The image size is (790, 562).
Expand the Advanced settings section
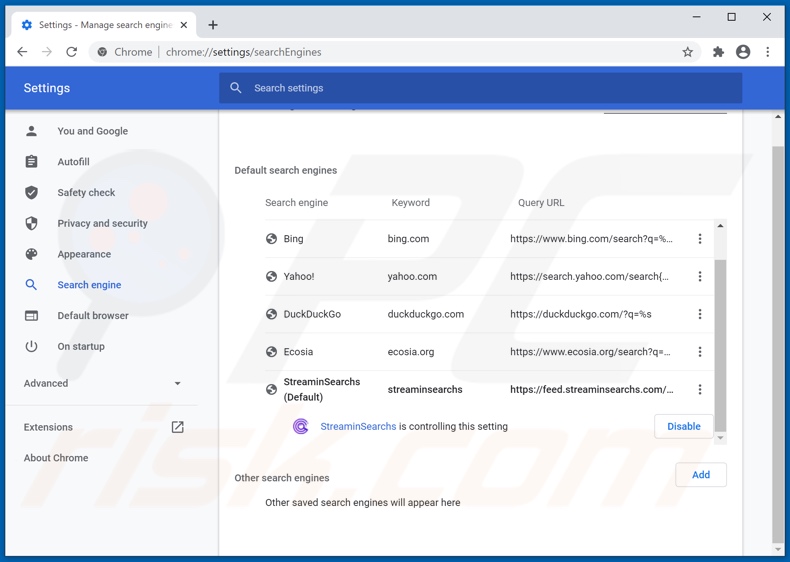point(102,383)
